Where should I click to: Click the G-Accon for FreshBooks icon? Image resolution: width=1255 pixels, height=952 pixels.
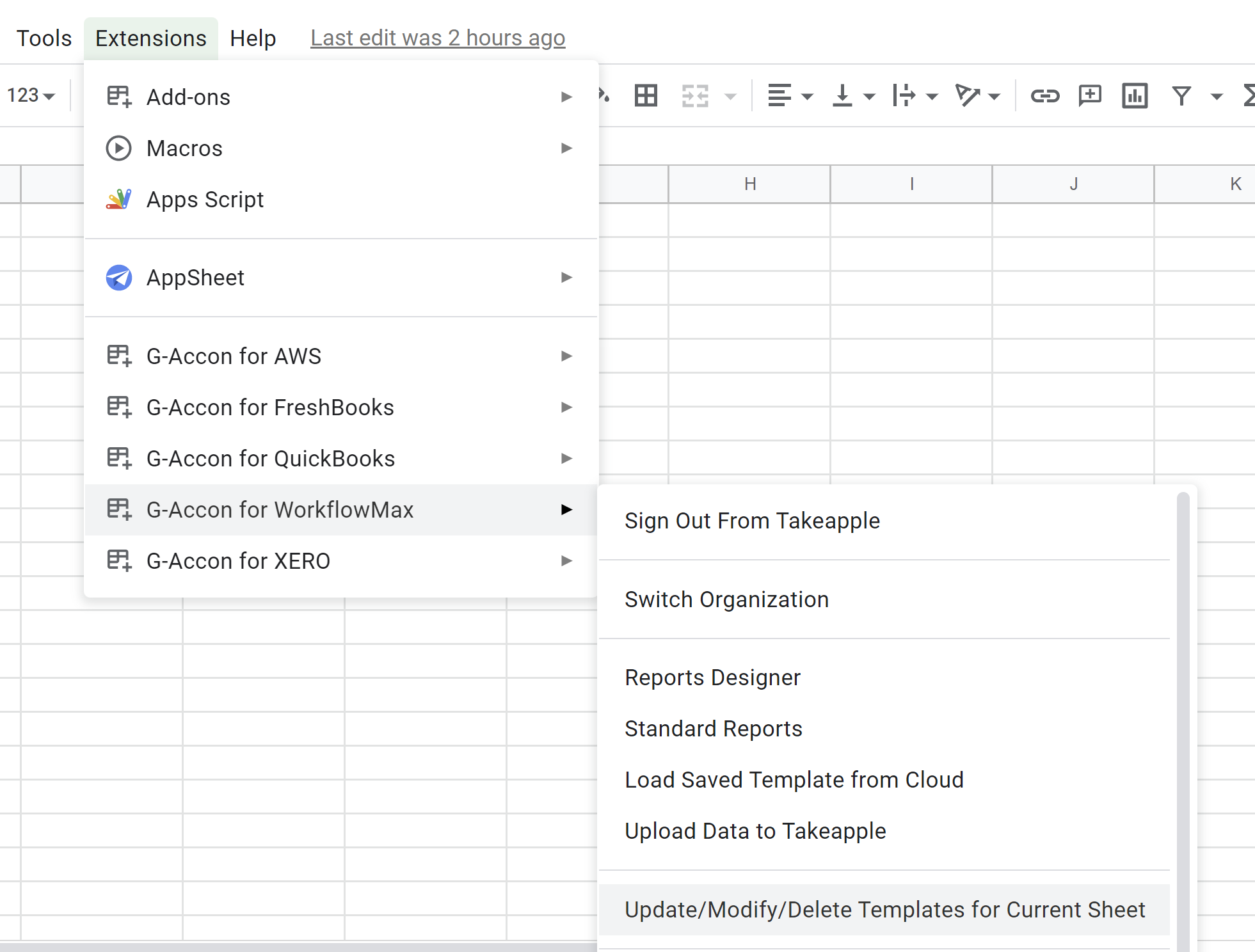(119, 408)
